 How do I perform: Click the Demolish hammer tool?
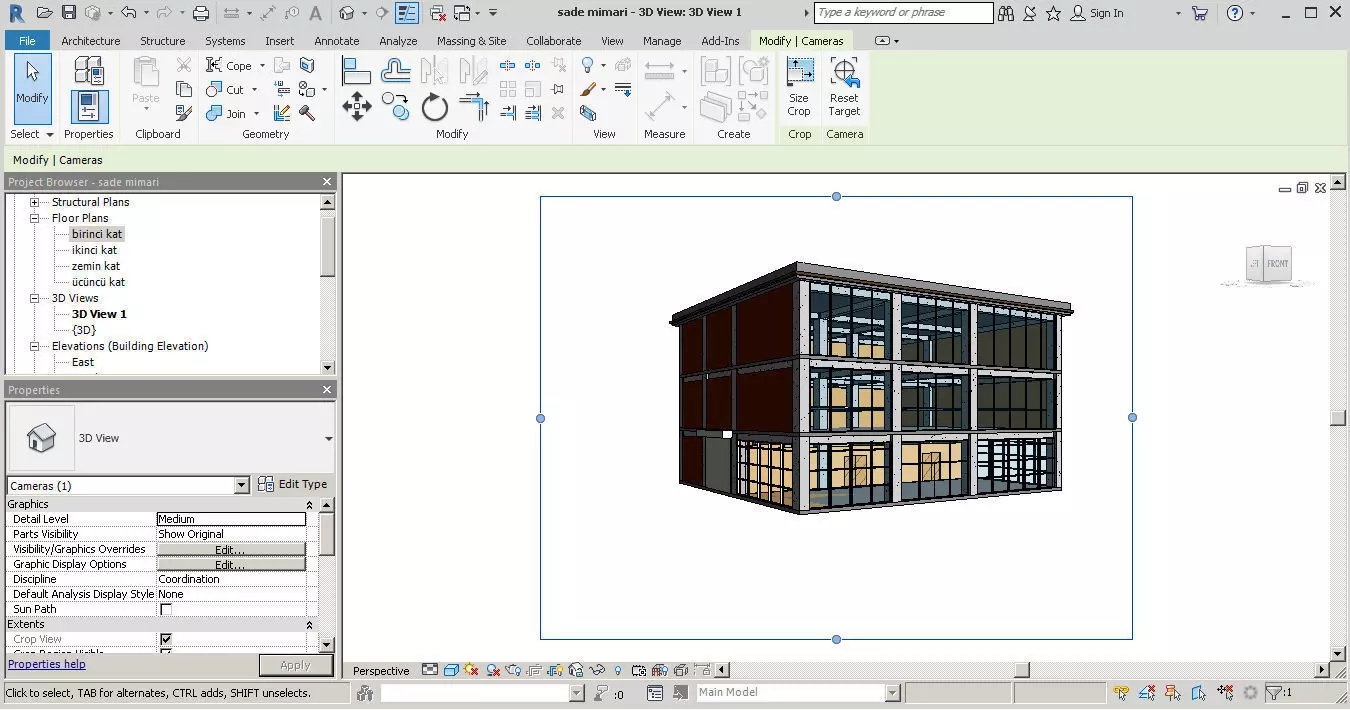tap(307, 113)
